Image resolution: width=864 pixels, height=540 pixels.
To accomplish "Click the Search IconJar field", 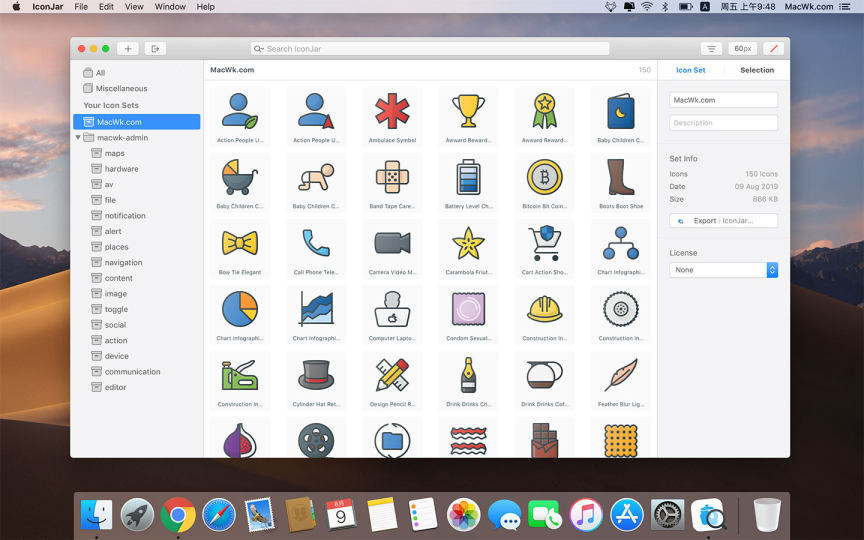I will click(430, 48).
